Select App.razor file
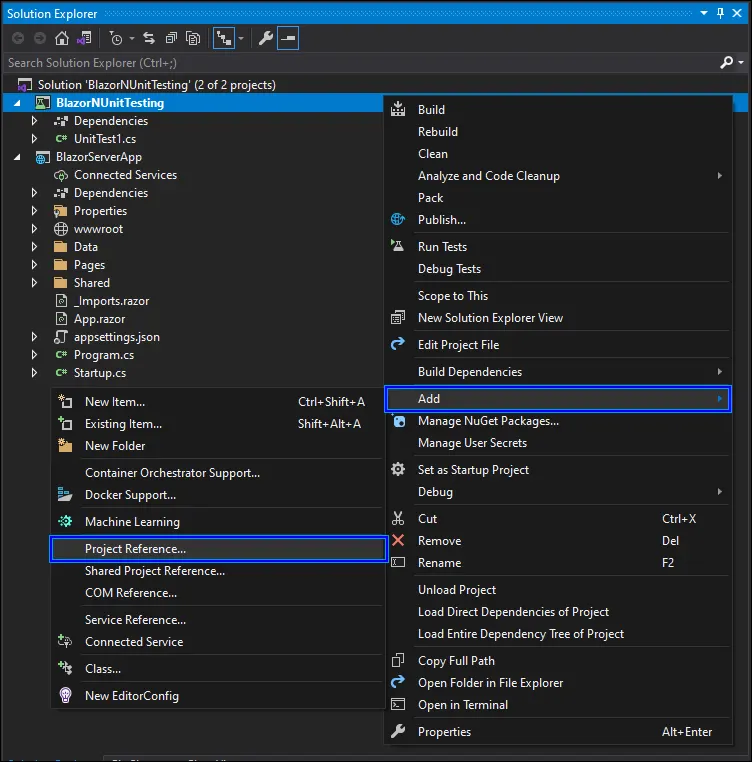Viewport: 752px width, 762px height. click(99, 319)
